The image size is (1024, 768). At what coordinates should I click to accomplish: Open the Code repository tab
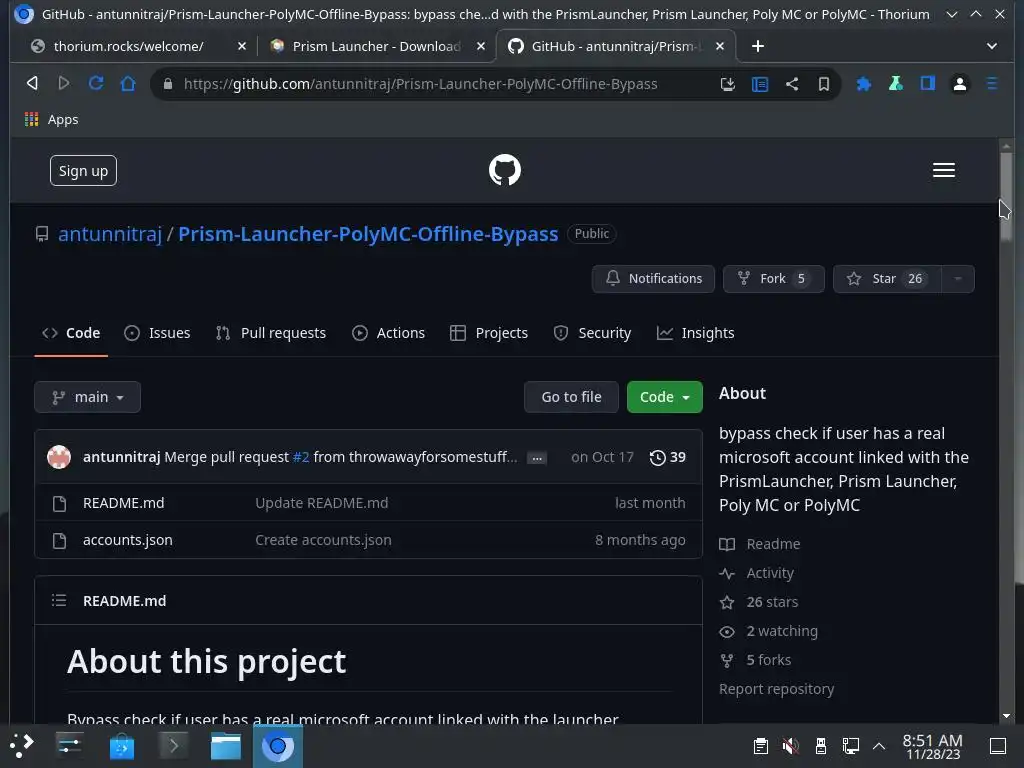(x=71, y=333)
